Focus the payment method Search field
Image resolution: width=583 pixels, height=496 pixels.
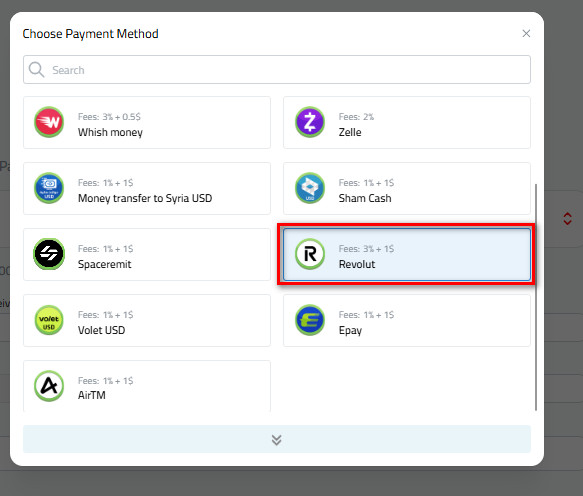(277, 70)
